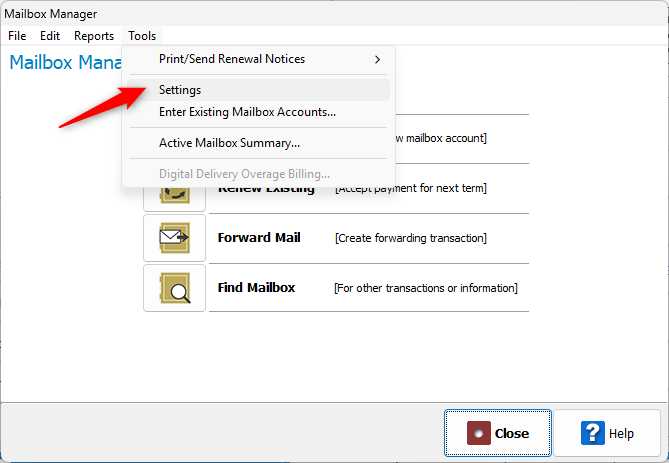Expand the Renewal Notices submenu arrow
669x463 pixels.
click(377, 60)
